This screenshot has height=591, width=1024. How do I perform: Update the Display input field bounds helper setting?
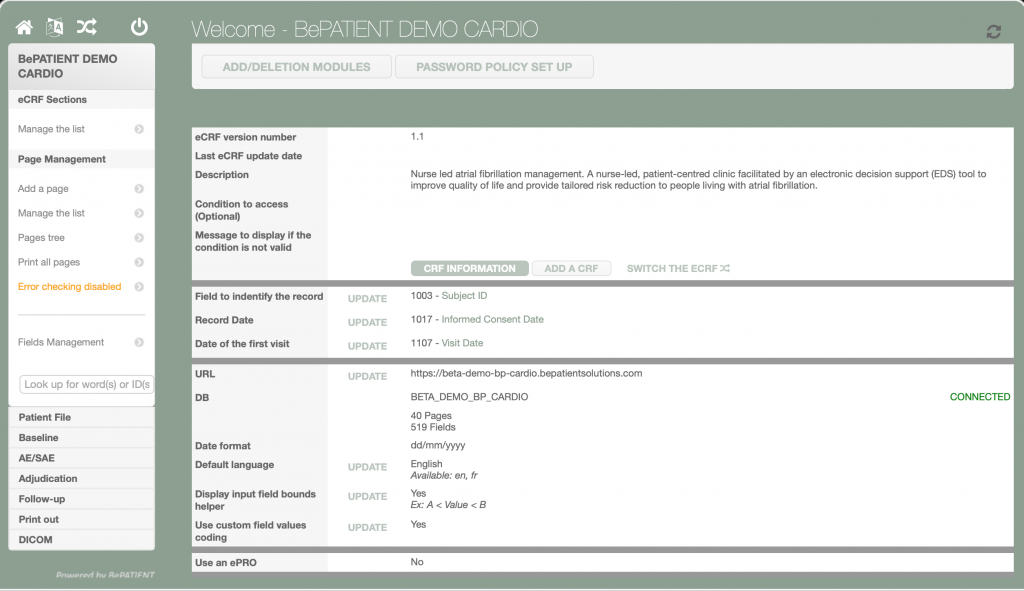pos(367,497)
